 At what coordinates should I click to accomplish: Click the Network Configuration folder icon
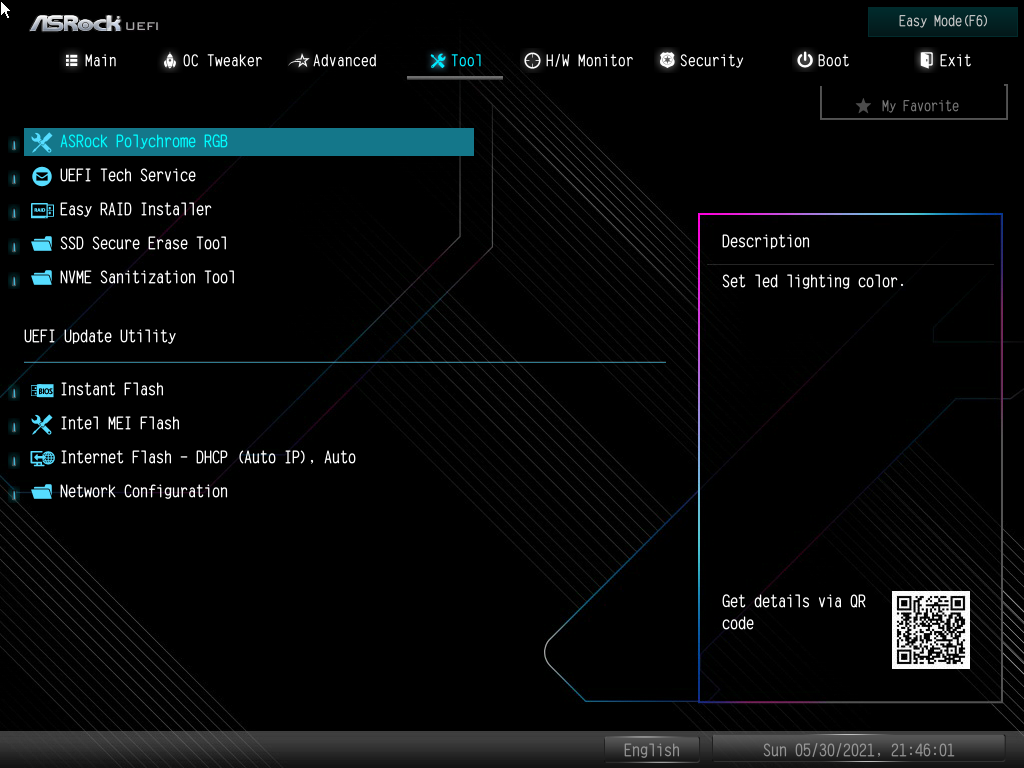click(x=42, y=492)
